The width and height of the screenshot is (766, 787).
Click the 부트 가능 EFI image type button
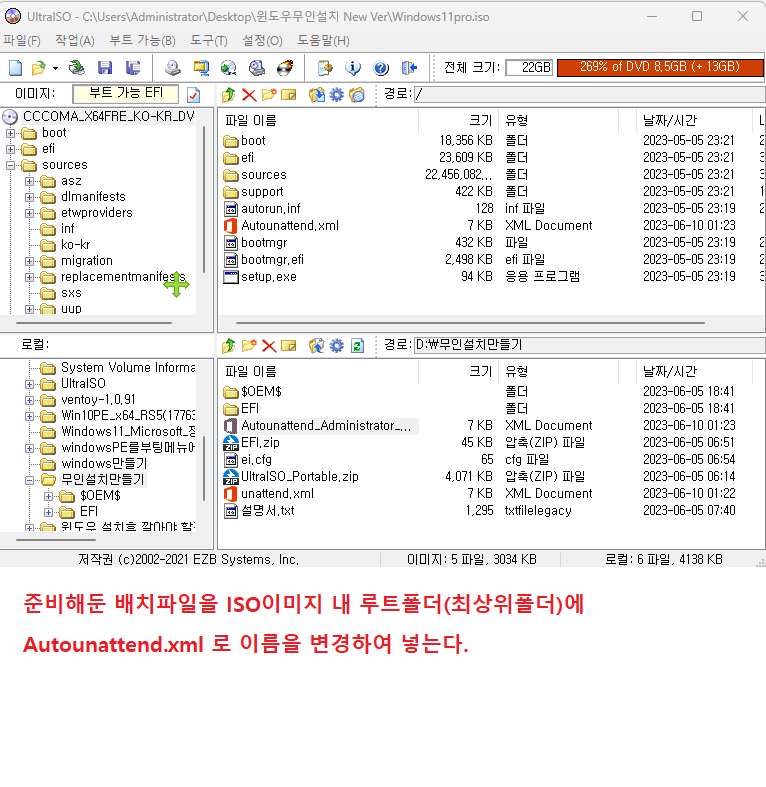(125, 93)
